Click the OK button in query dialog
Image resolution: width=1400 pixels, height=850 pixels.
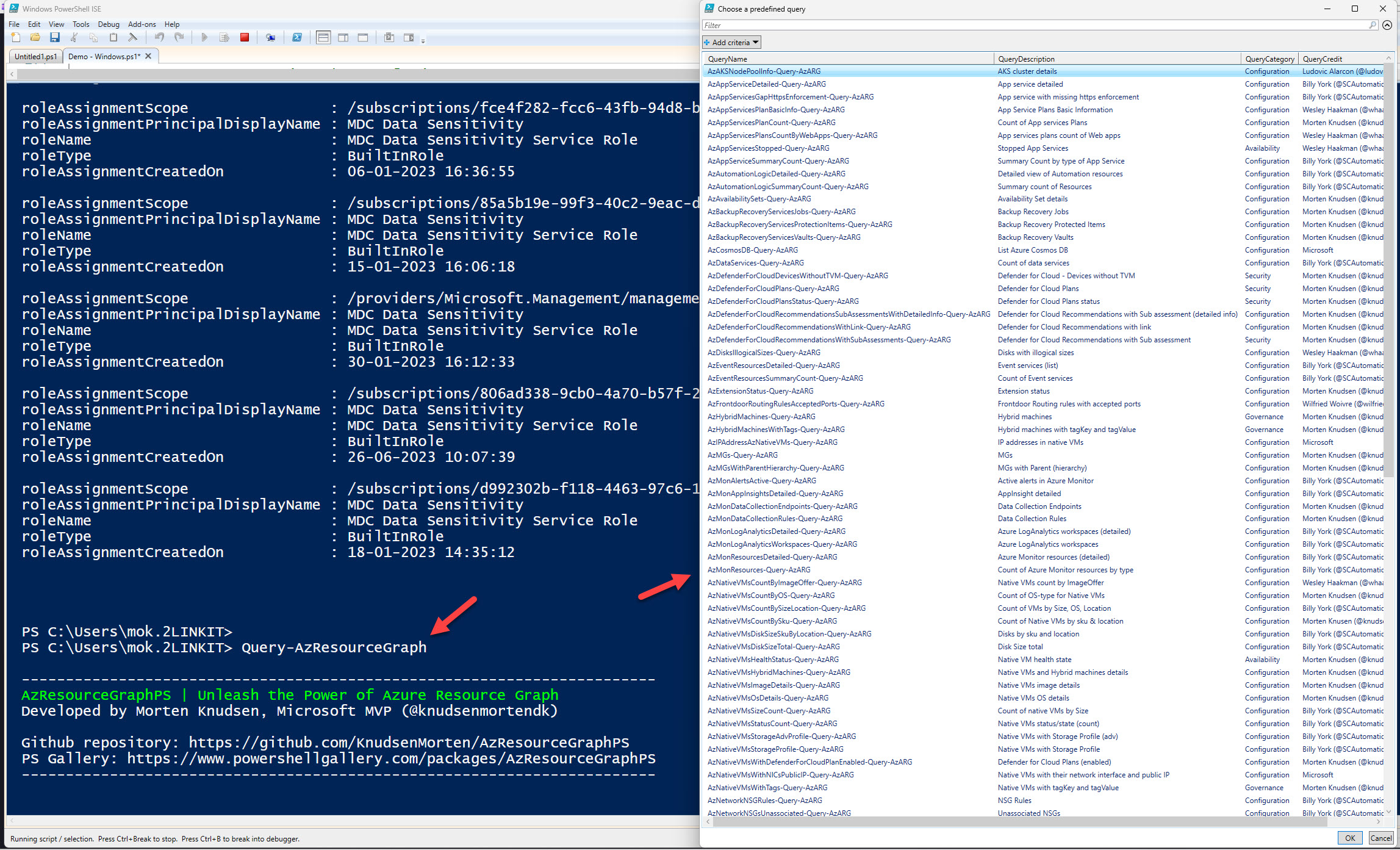[x=1350, y=838]
